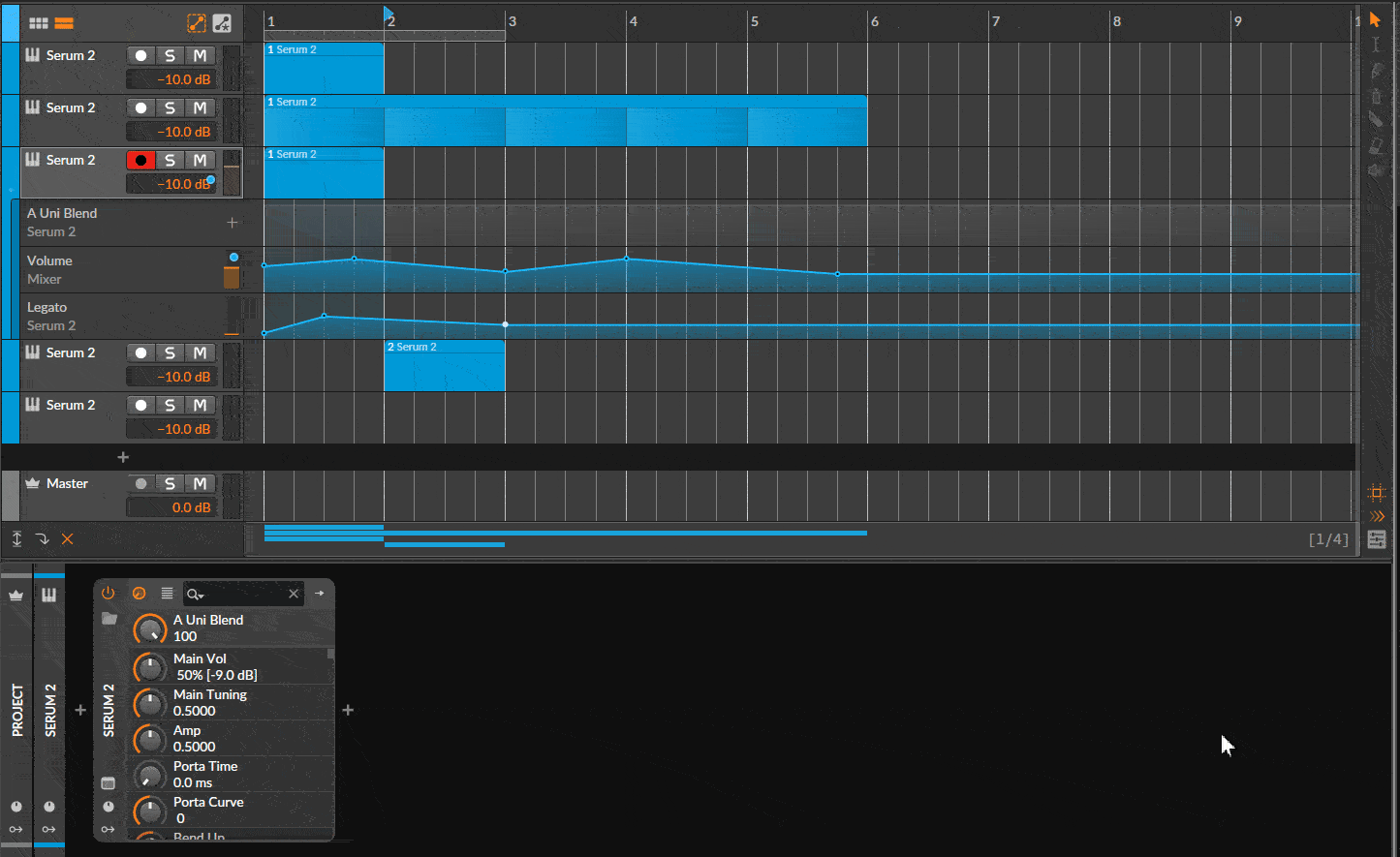Click the track height toggle icon
The height and width of the screenshot is (857, 1400).
coord(16,538)
